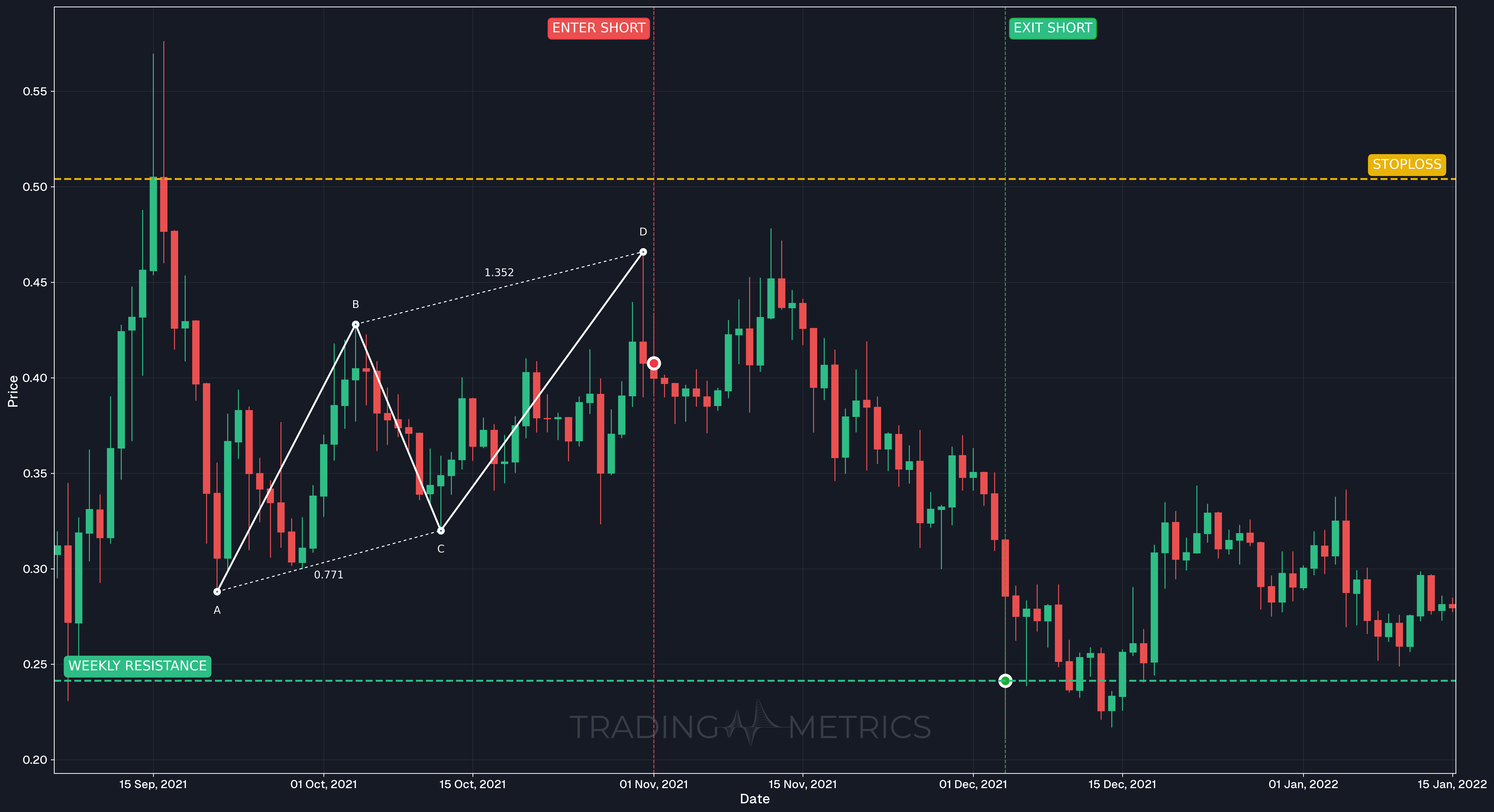Click pattern point D

643,252
